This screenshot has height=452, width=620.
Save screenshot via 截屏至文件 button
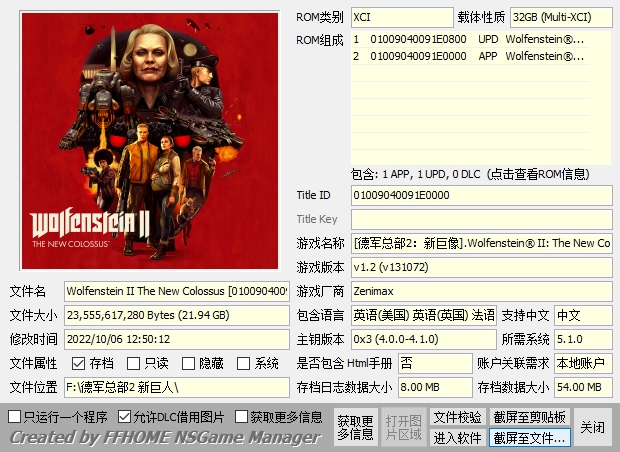coord(529,438)
